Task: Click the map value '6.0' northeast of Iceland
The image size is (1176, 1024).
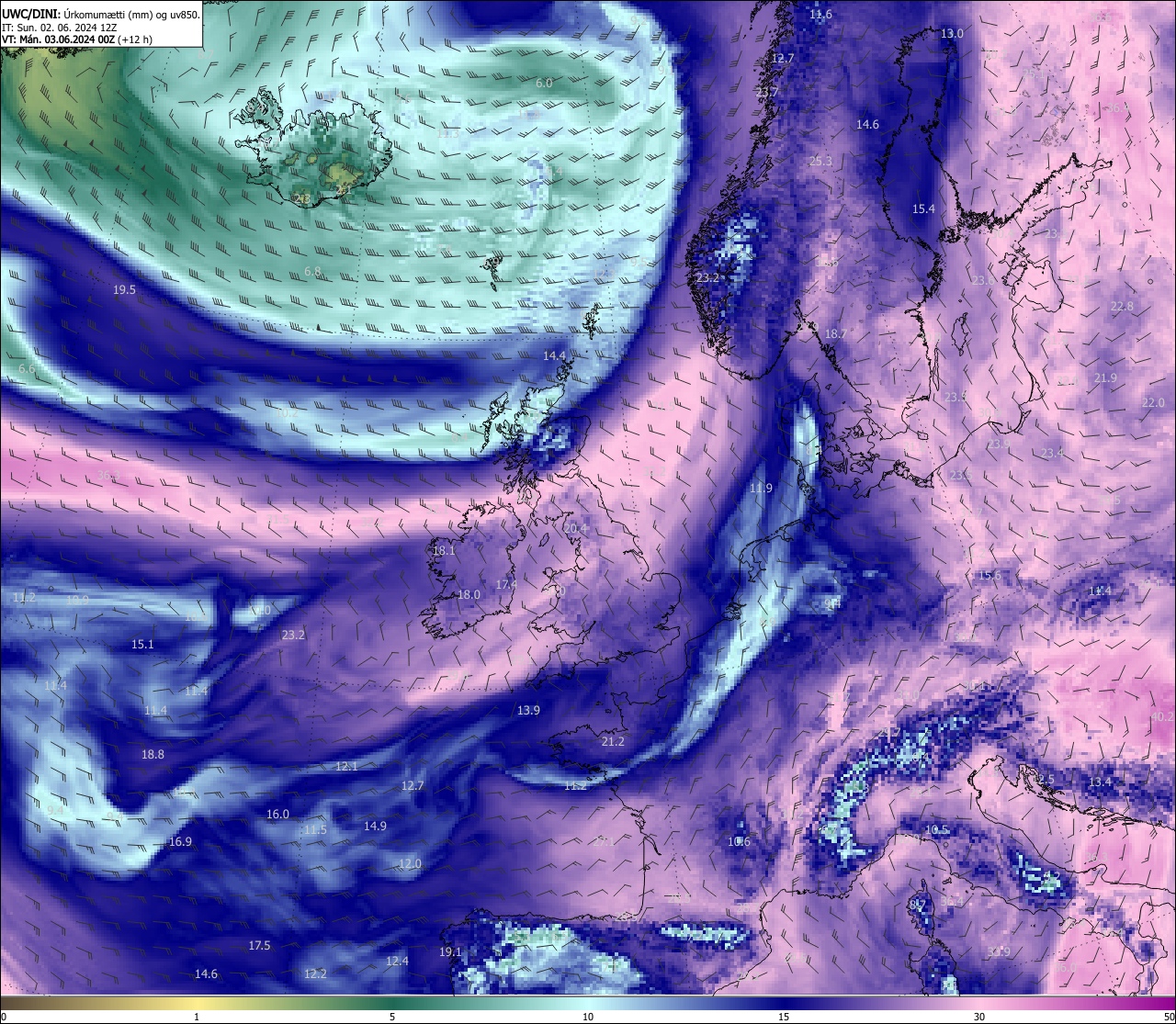Action: pyautogui.click(x=544, y=84)
